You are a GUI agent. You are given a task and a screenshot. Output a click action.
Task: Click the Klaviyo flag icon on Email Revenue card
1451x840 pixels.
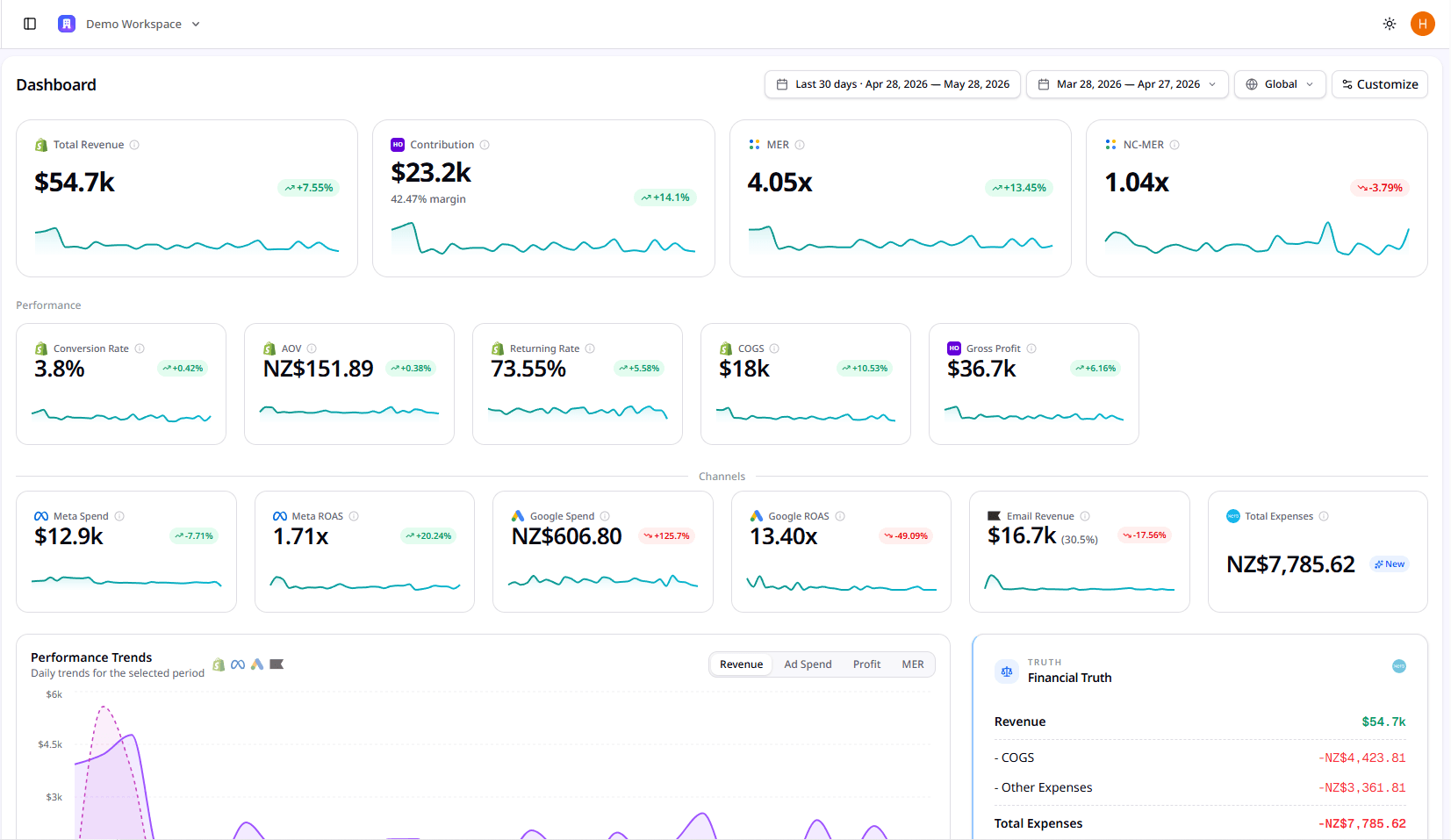(995, 516)
